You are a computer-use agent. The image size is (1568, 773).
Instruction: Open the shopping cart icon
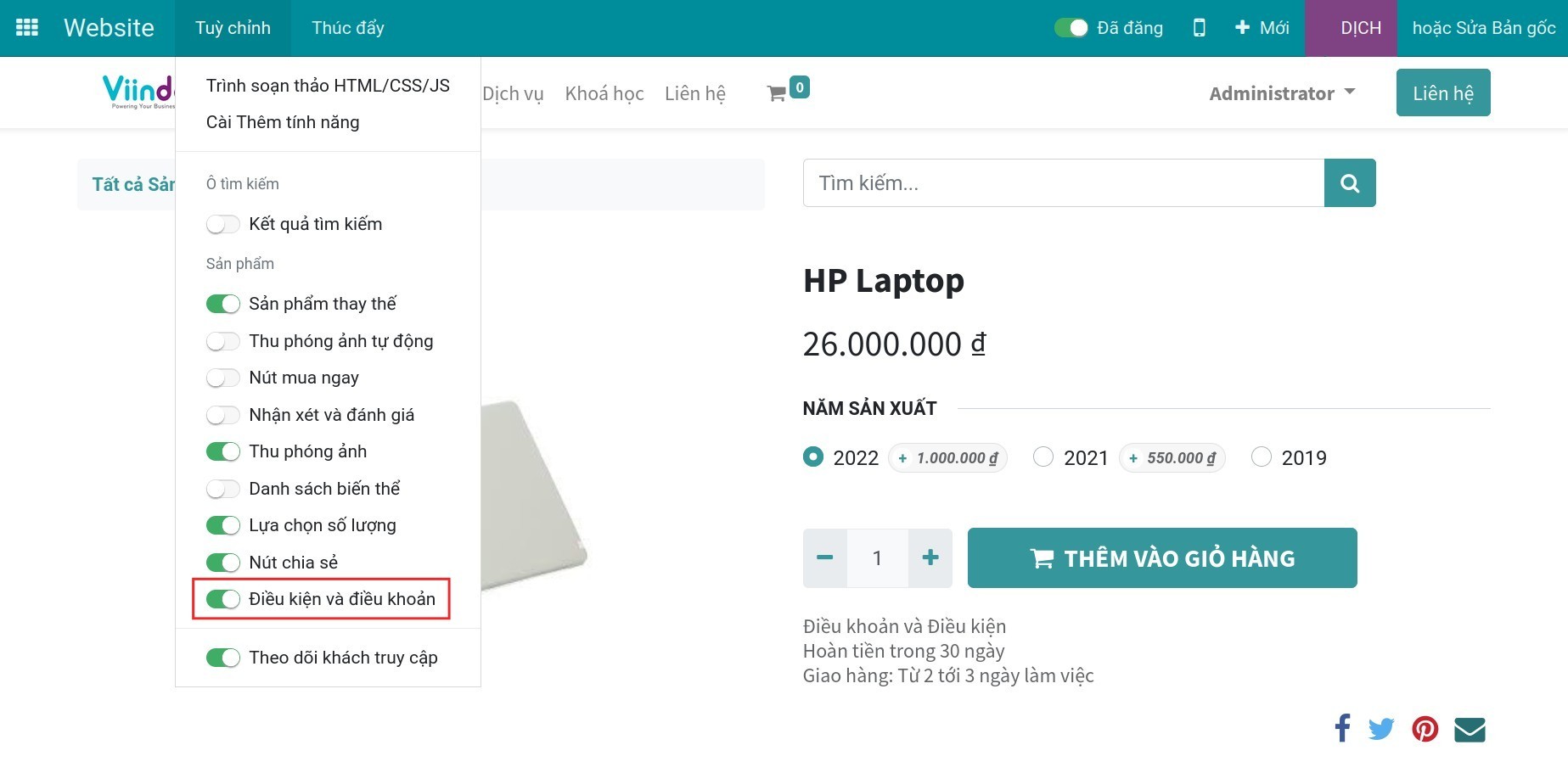[x=776, y=93]
